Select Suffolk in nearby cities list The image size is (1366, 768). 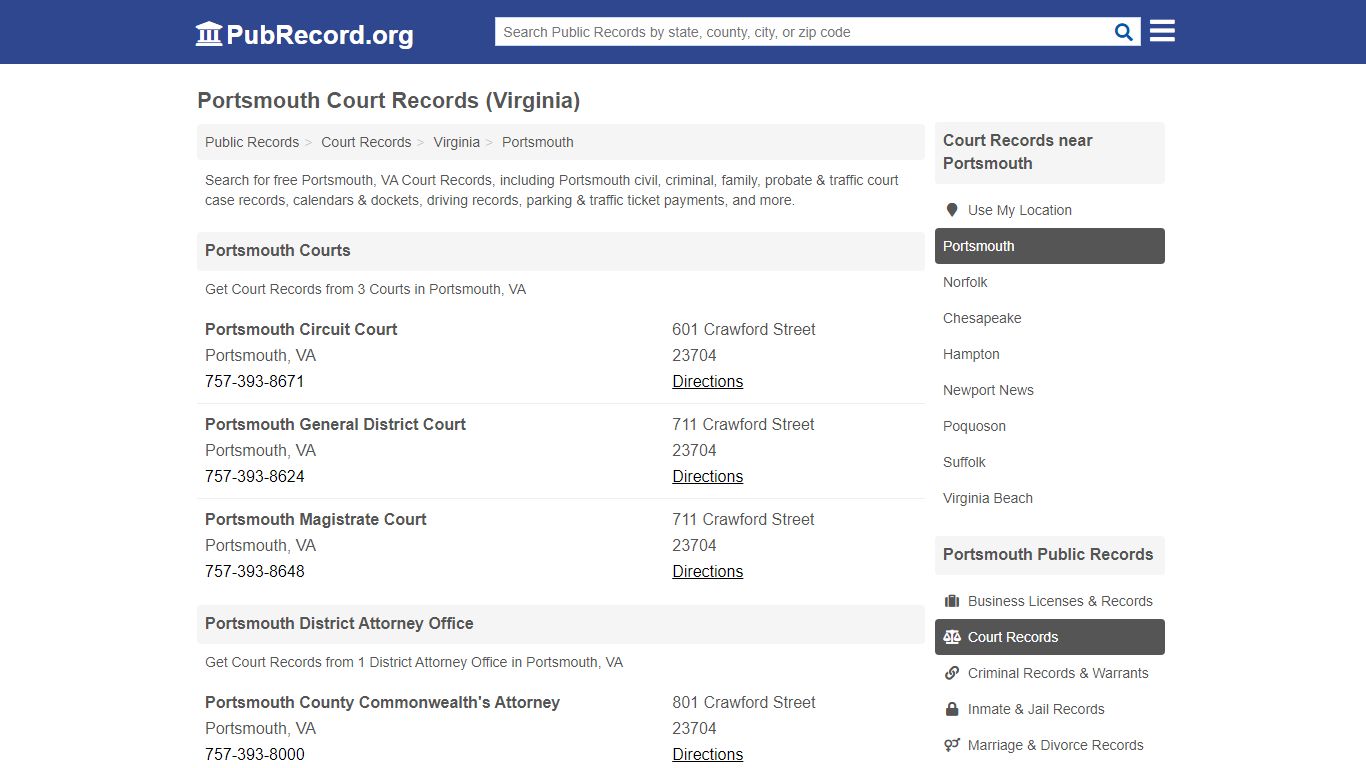coord(1050,462)
